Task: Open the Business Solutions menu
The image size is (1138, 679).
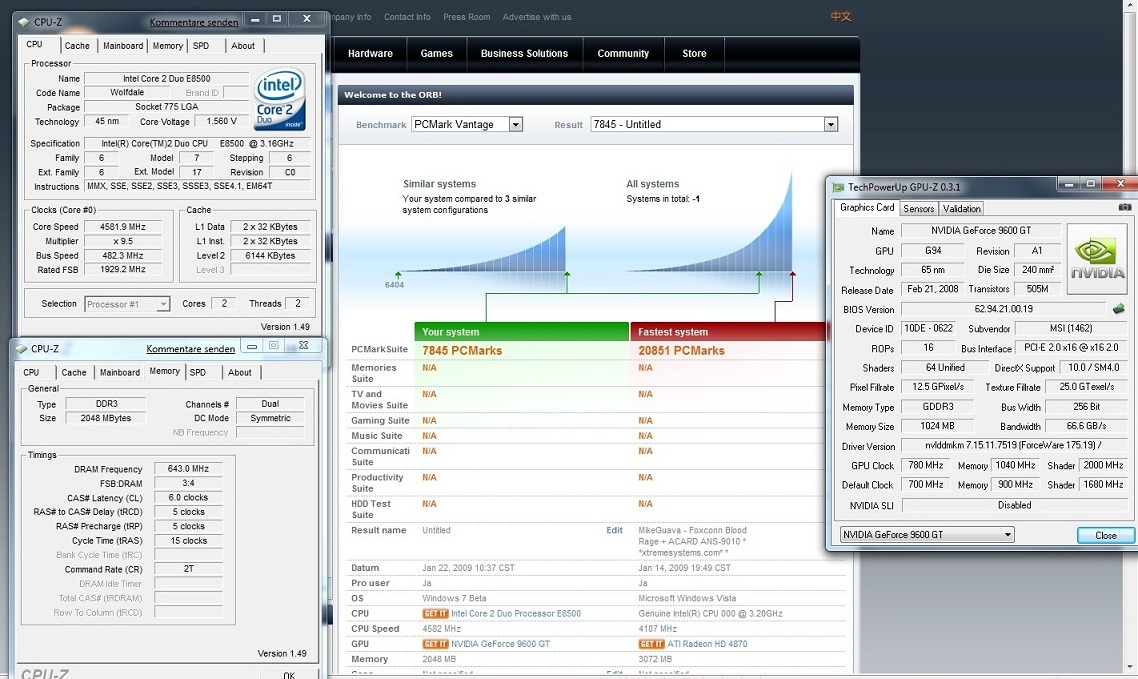Action: 524,54
